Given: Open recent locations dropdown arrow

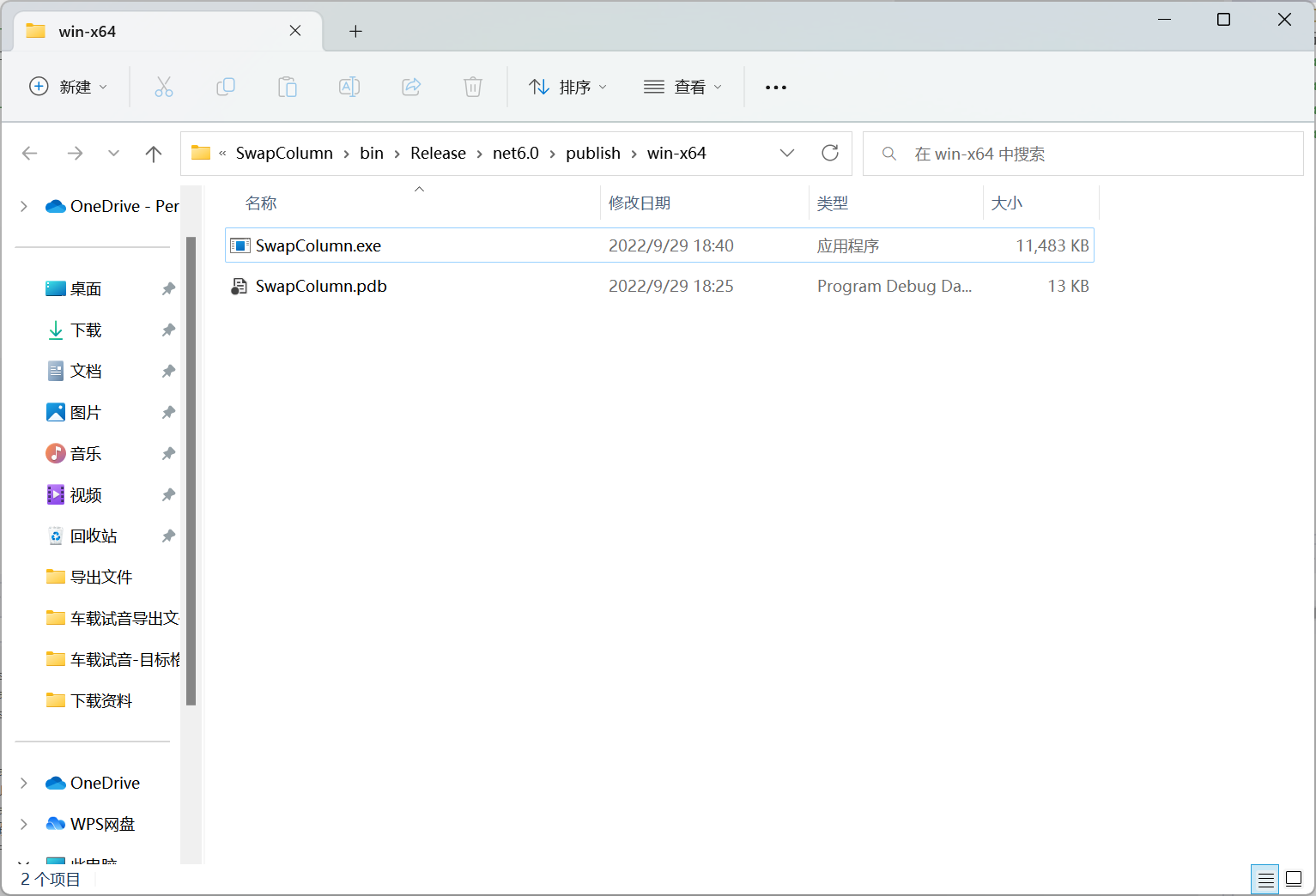Looking at the screenshot, I should point(113,154).
